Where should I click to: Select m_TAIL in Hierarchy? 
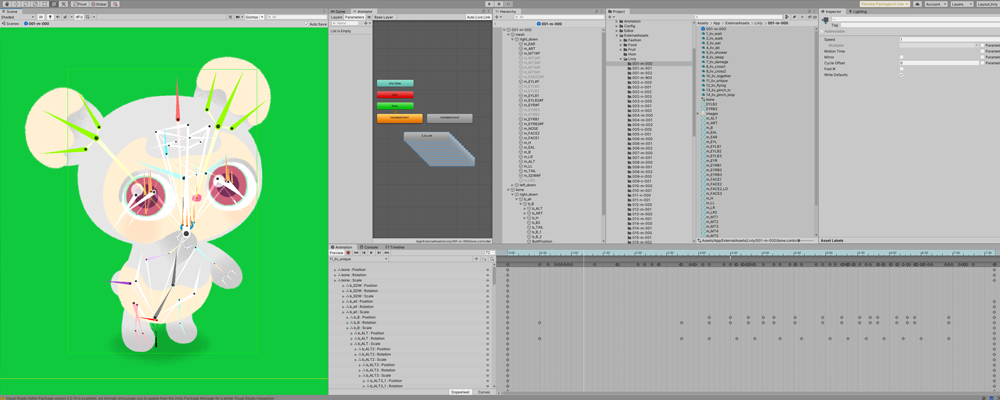coord(529,170)
